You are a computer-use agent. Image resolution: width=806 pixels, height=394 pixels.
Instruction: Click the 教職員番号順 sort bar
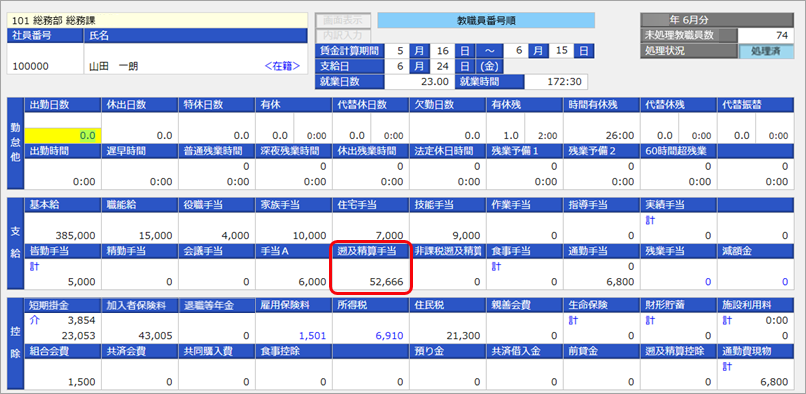(x=486, y=21)
